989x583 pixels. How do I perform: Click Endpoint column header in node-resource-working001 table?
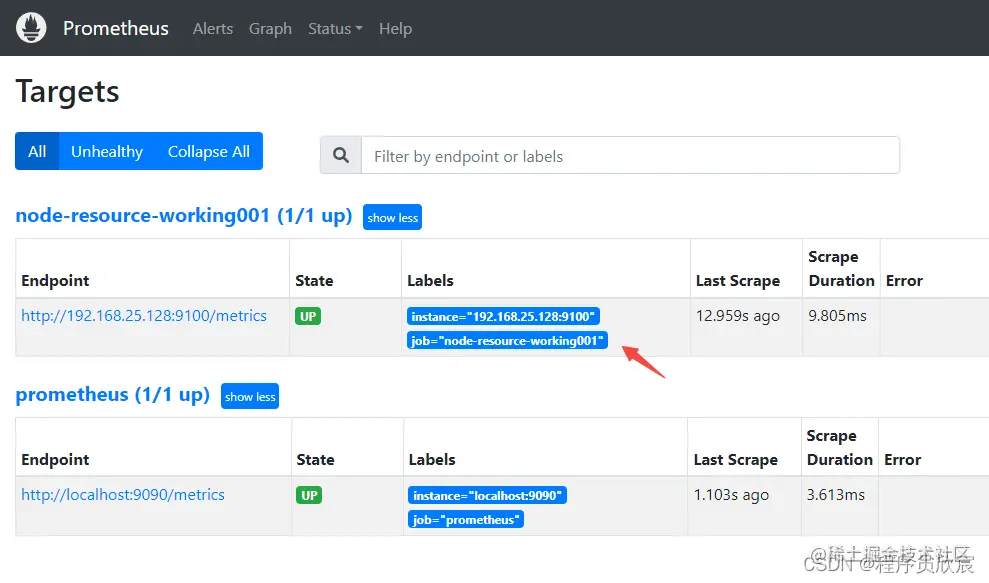55,281
